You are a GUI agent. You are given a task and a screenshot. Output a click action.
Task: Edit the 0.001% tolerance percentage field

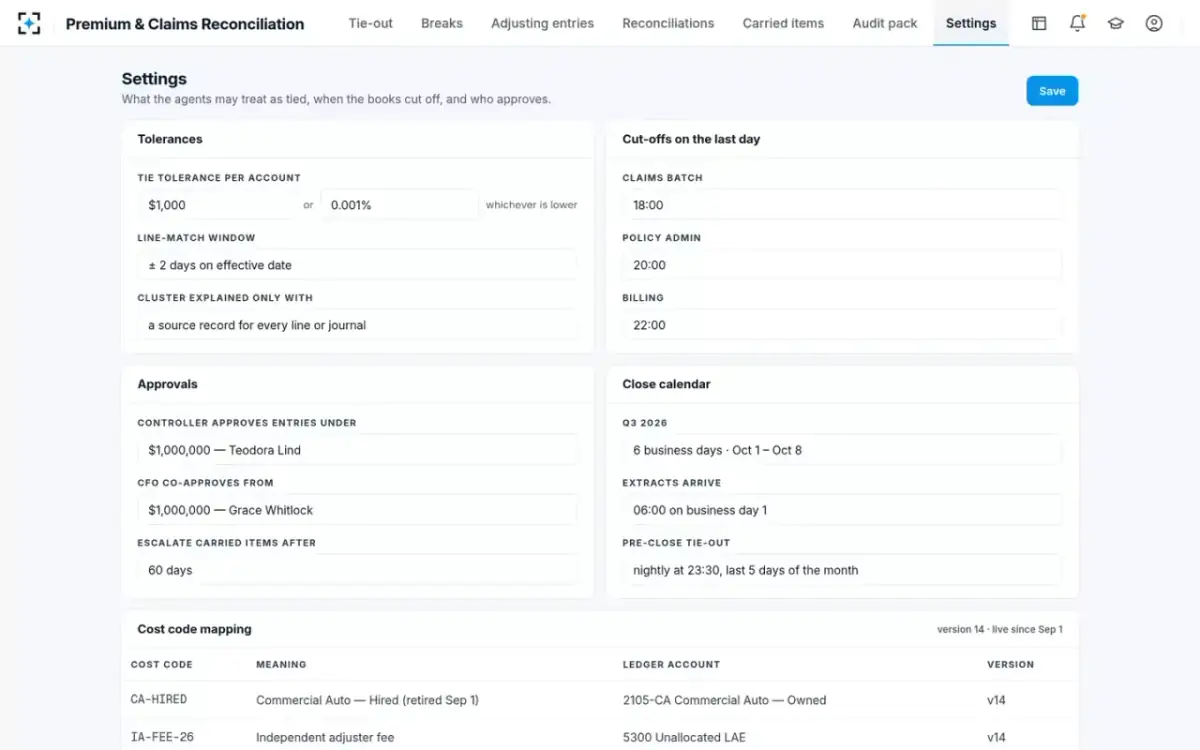click(399, 205)
